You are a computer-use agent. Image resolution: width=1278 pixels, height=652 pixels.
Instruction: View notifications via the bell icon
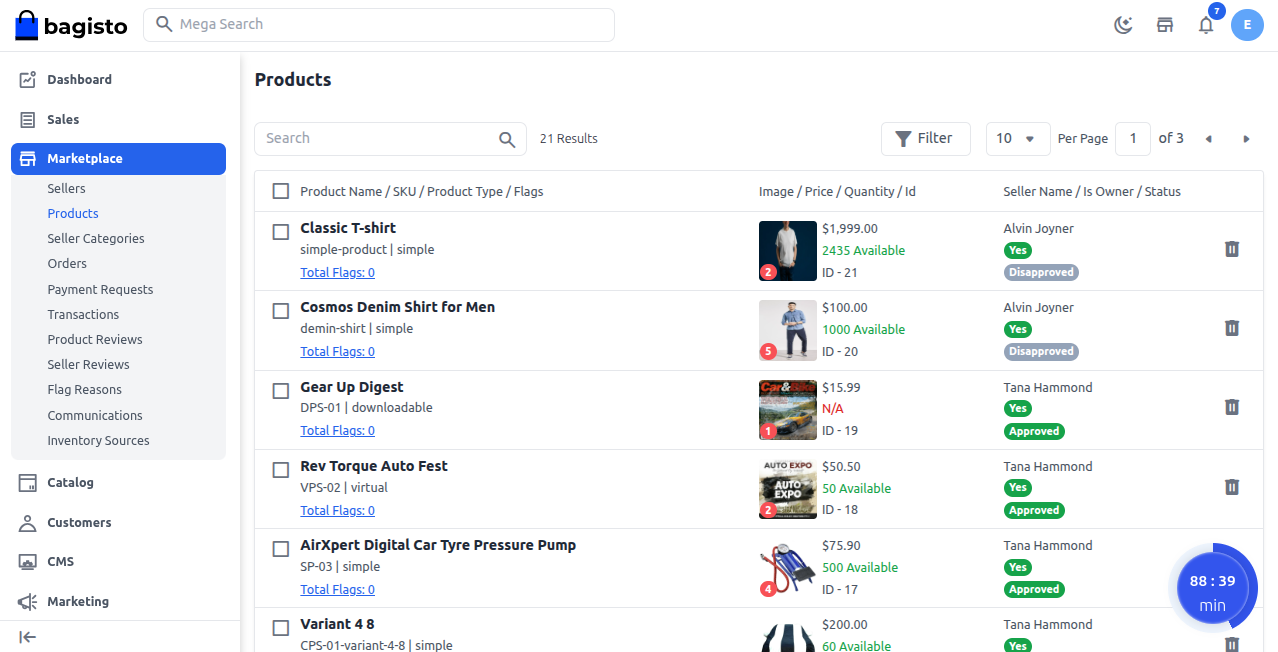pos(1205,25)
